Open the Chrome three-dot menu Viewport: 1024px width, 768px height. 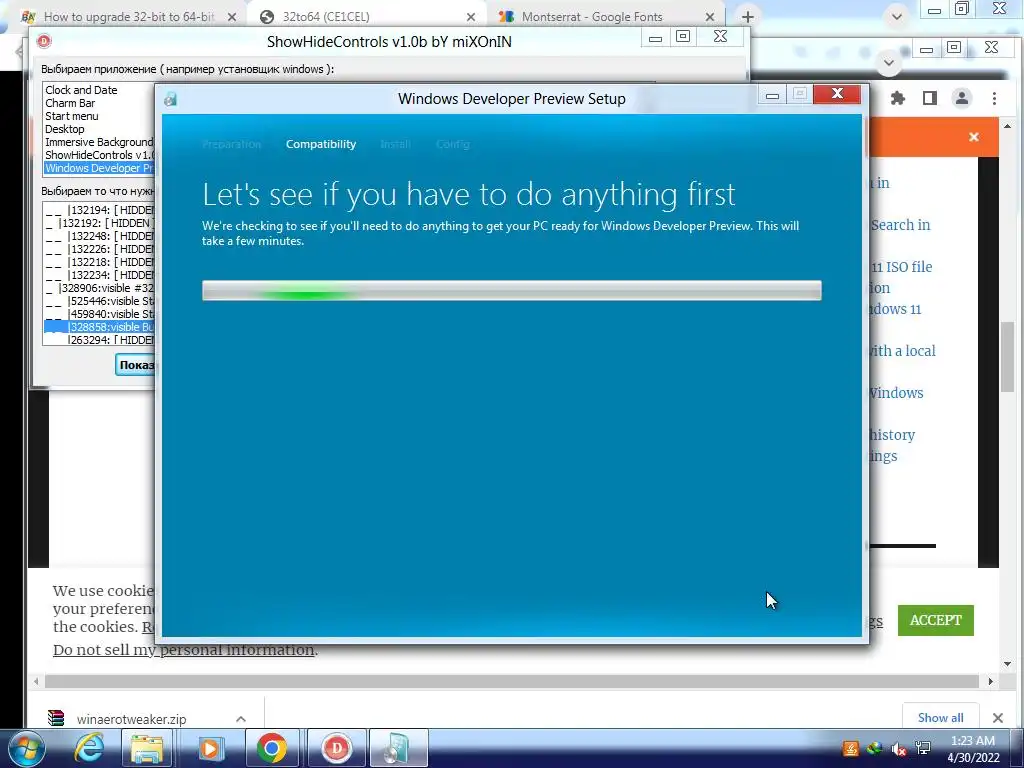[x=994, y=98]
